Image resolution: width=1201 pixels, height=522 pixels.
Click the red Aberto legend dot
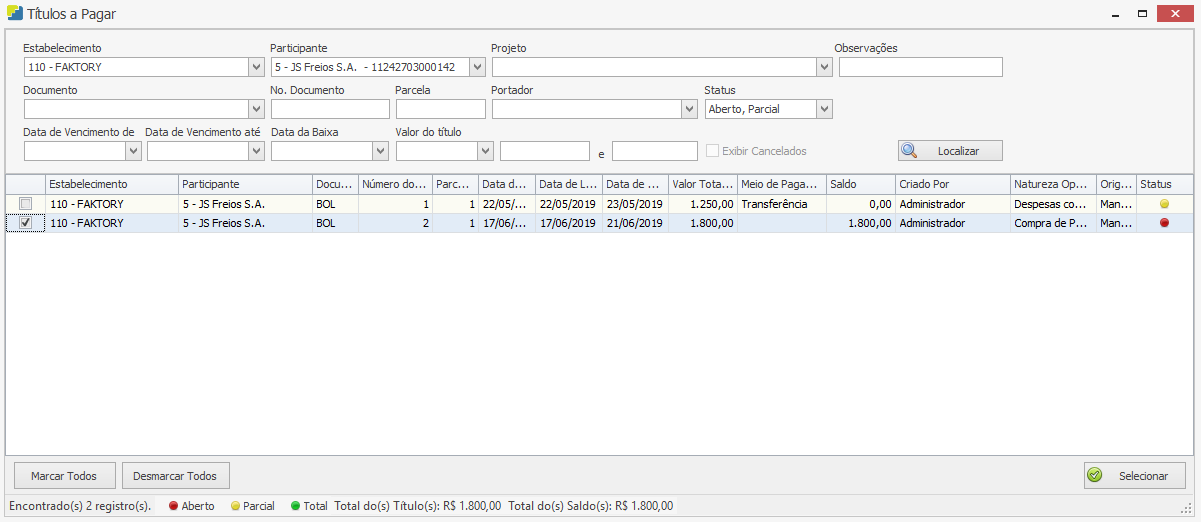(x=173, y=506)
